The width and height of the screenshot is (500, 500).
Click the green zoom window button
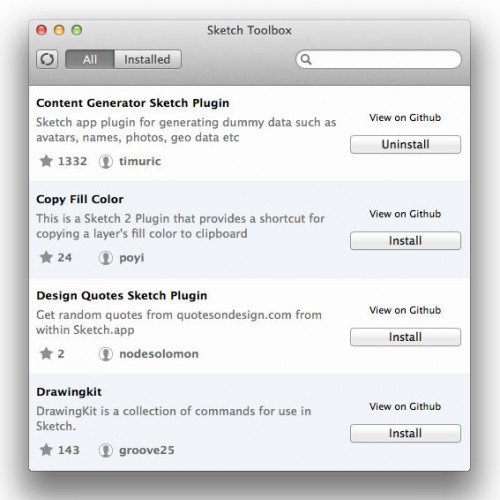point(77,30)
